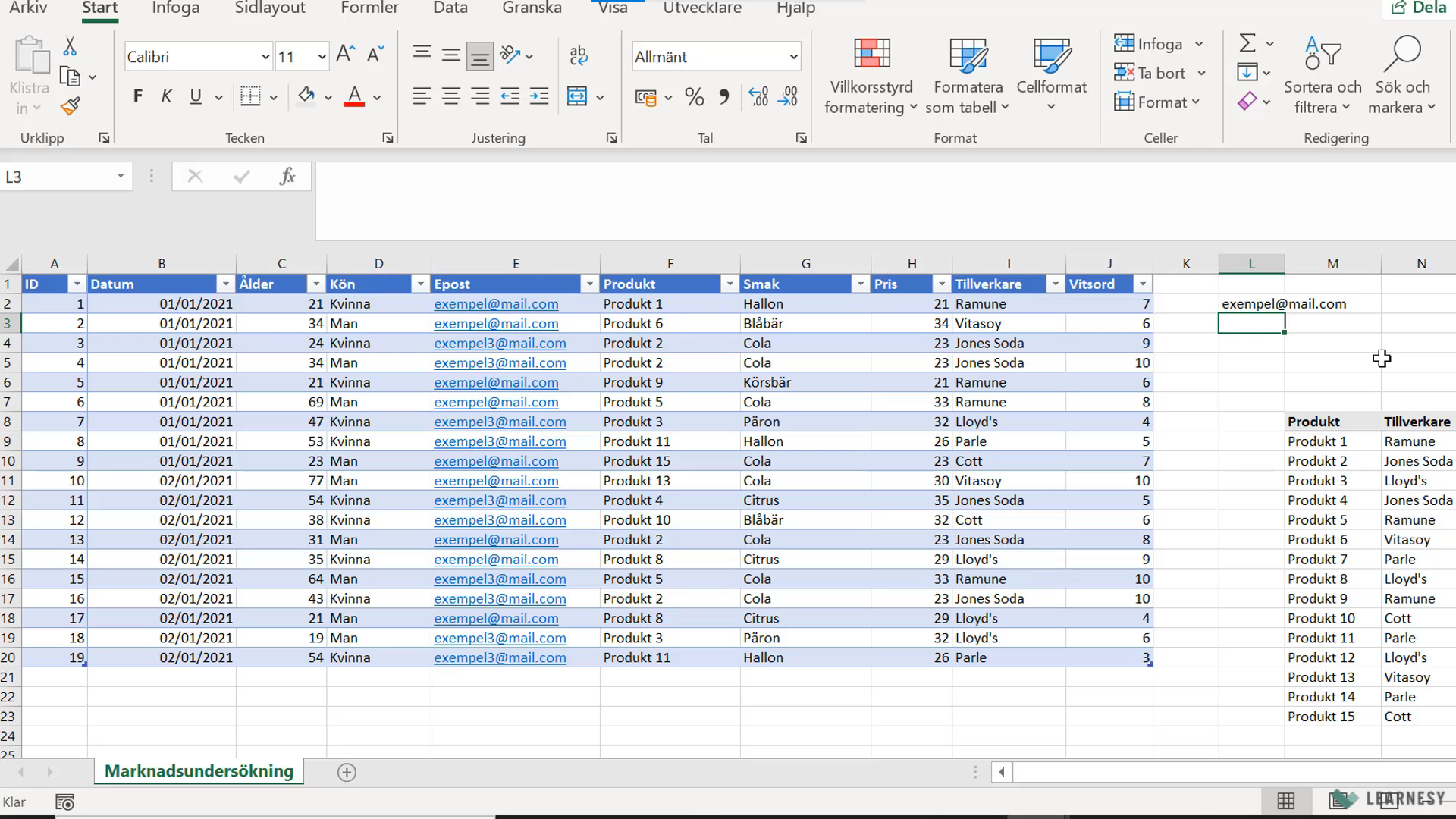This screenshot has height=819, width=1456.
Task: Click the Copy icon in Urklipp
Action: click(x=70, y=77)
